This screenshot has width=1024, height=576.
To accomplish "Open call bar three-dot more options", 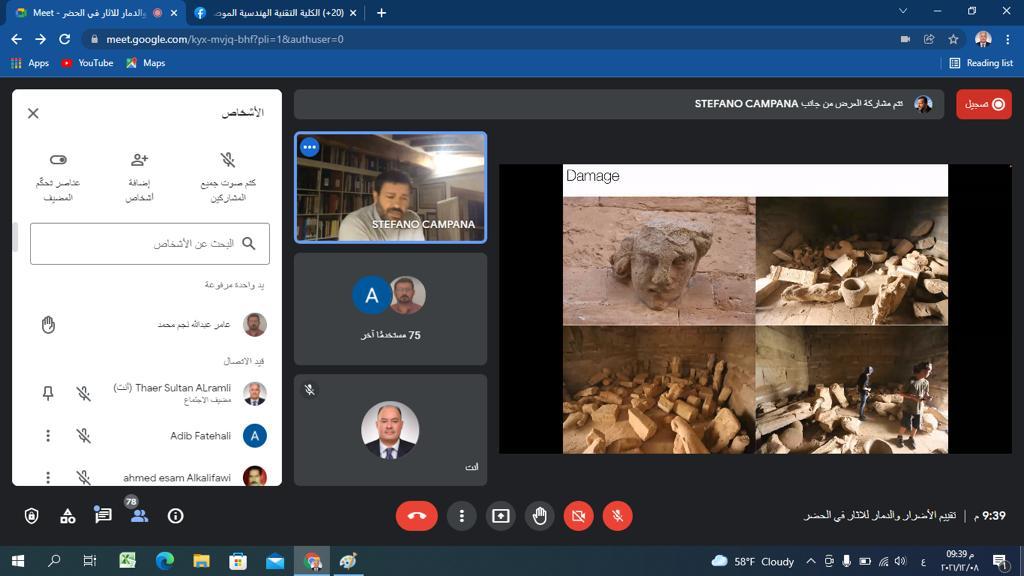I will point(461,516).
